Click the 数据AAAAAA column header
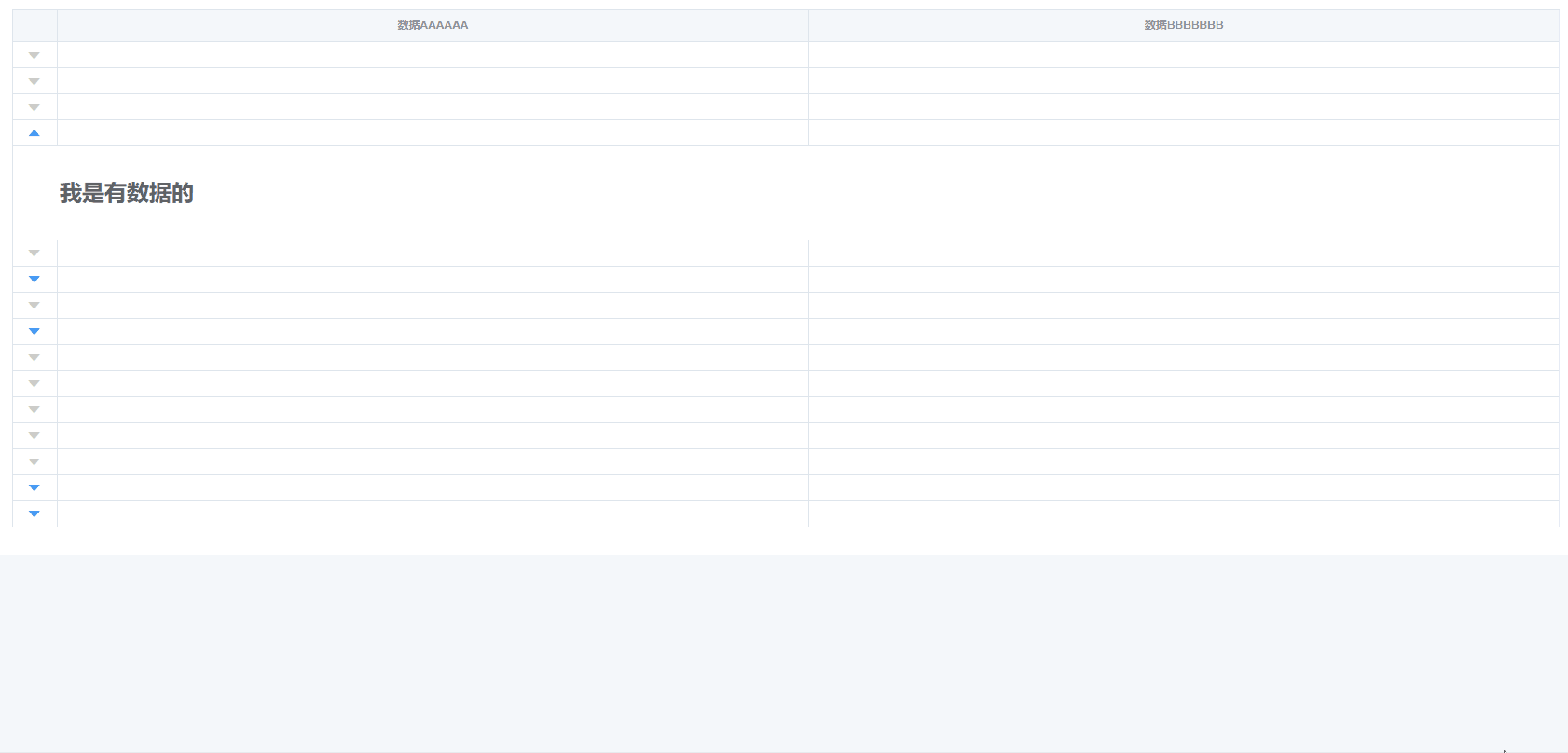This screenshot has width=1568, height=753. tap(433, 25)
